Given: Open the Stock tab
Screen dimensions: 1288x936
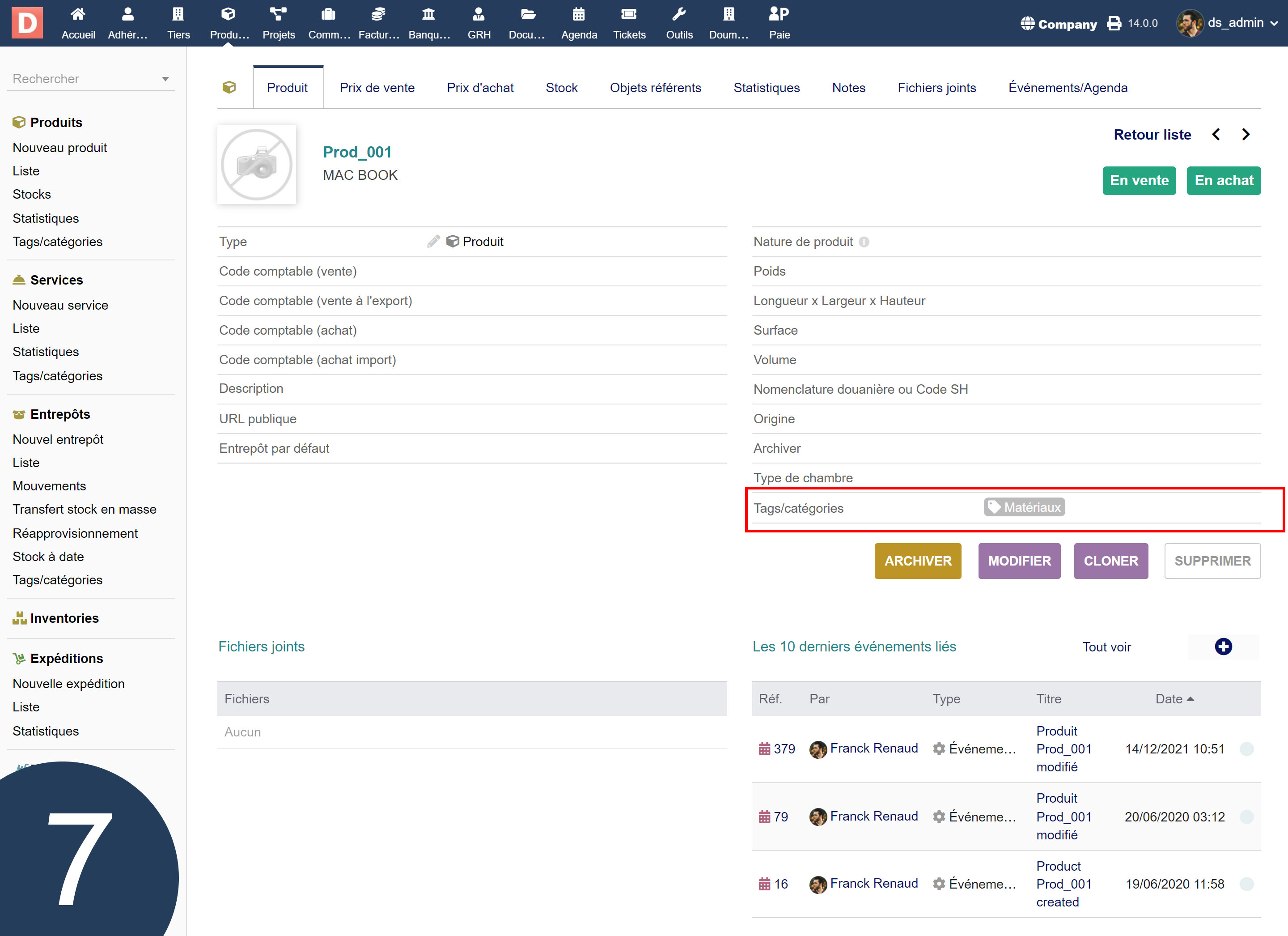Looking at the screenshot, I should point(561,88).
